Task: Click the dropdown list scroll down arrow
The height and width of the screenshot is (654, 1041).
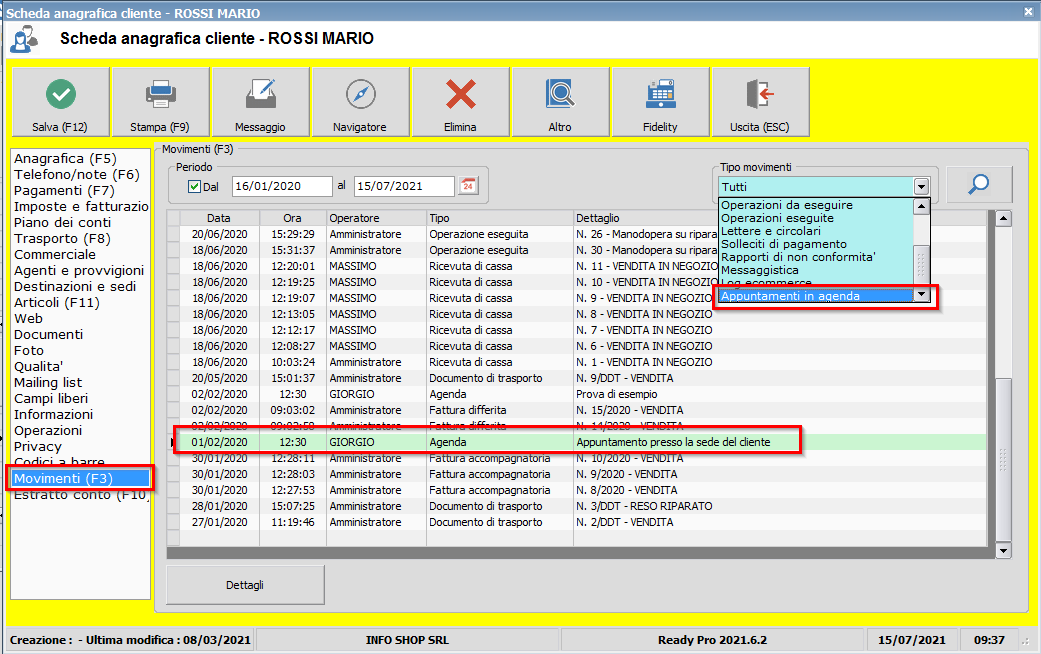Action: 921,295
